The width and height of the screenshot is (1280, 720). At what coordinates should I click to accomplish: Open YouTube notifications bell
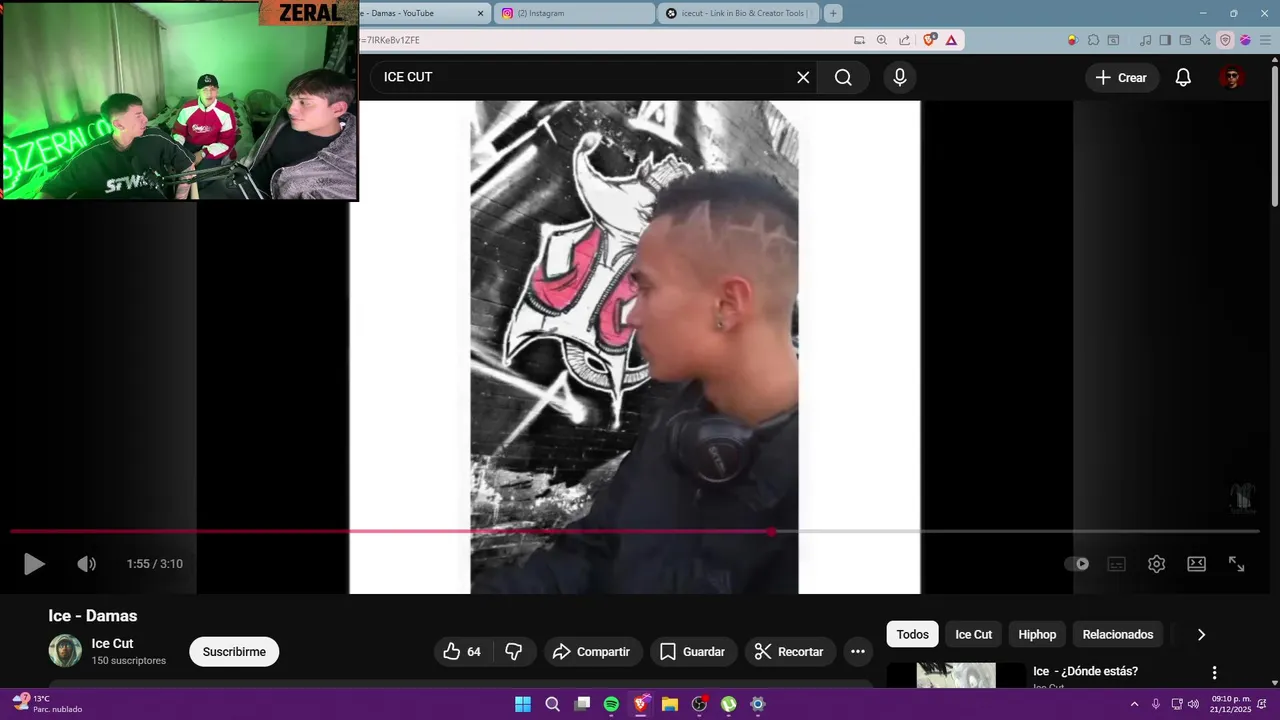tap(1183, 77)
